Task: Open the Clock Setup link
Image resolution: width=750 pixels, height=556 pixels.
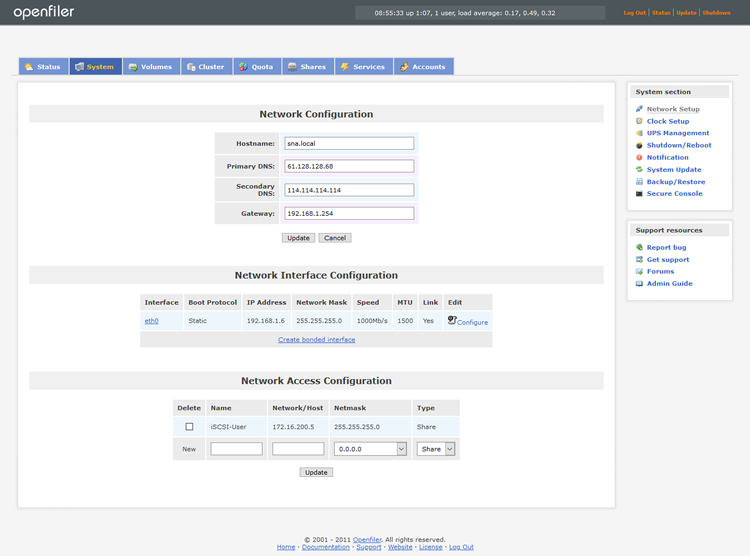Action: pyautogui.click(x=668, y=121)
